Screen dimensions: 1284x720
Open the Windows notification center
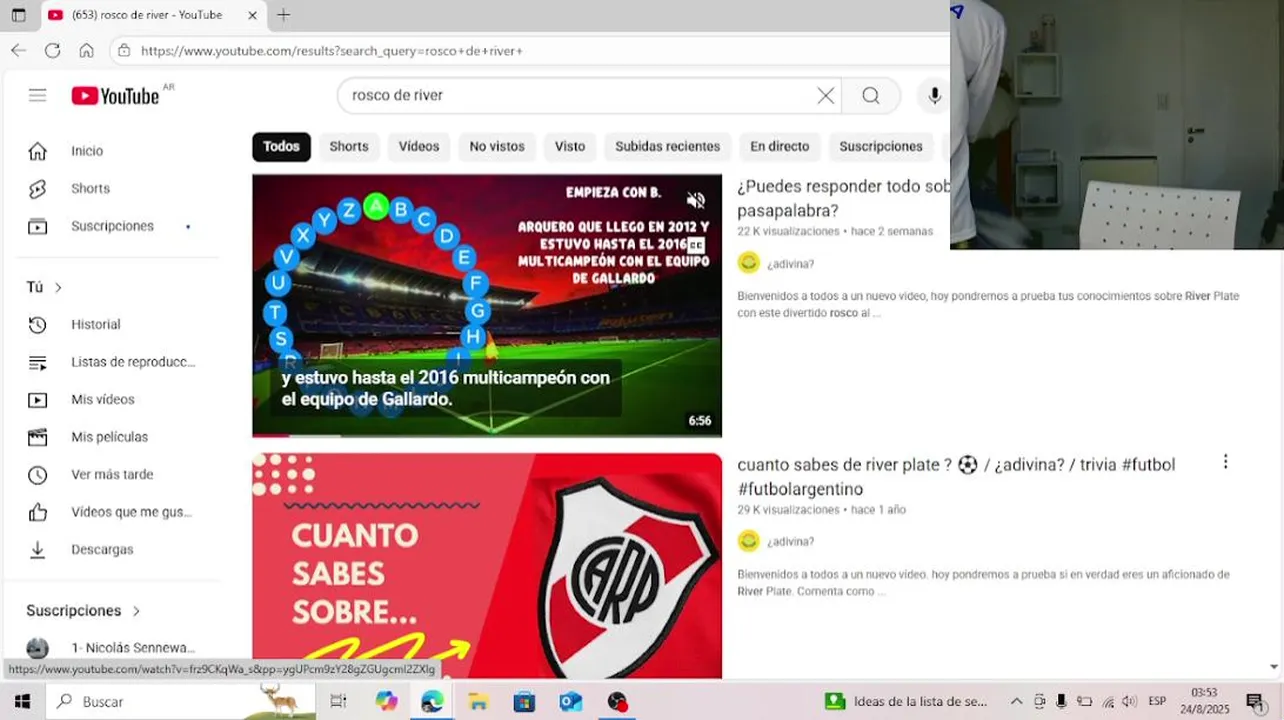pos(1255,702)
